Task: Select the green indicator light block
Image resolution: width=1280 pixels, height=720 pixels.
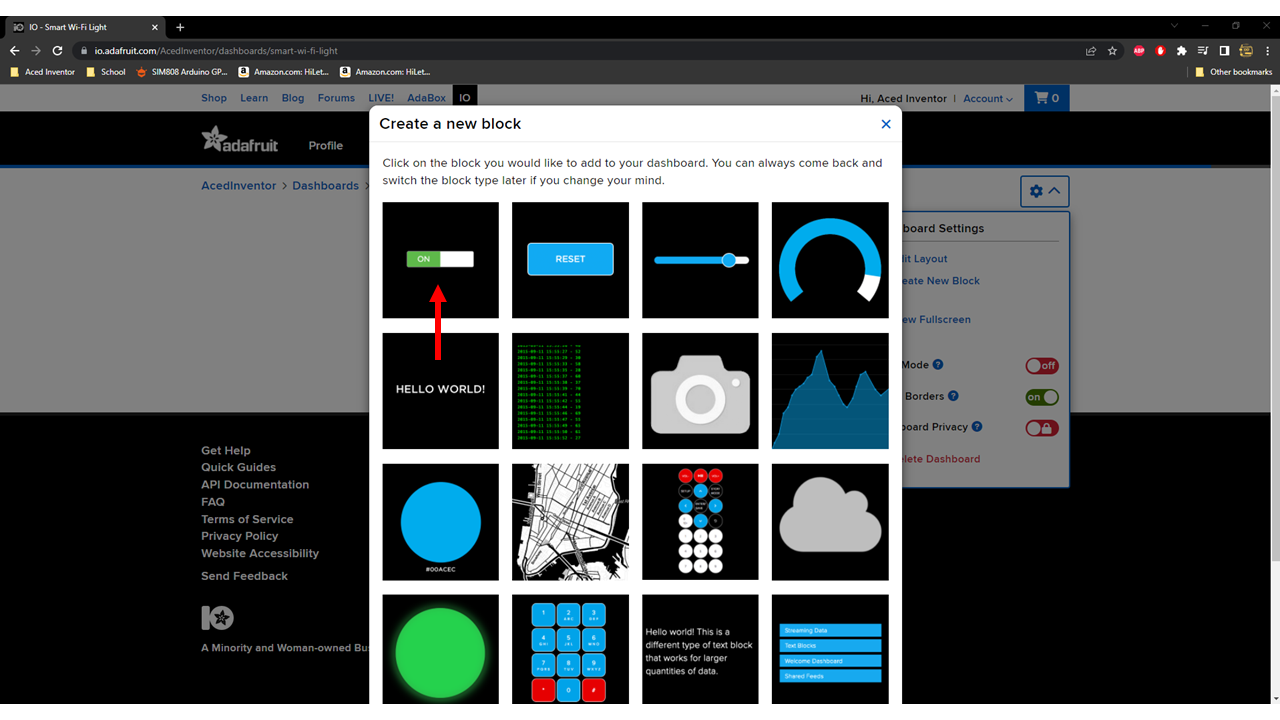Action: coord(440,650)
